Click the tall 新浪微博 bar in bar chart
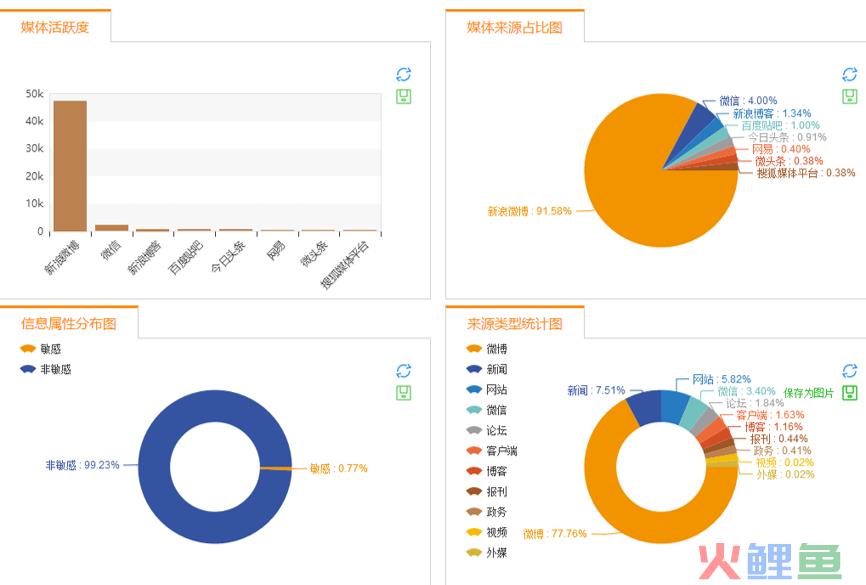866x585 pixels. pos(70,166)
